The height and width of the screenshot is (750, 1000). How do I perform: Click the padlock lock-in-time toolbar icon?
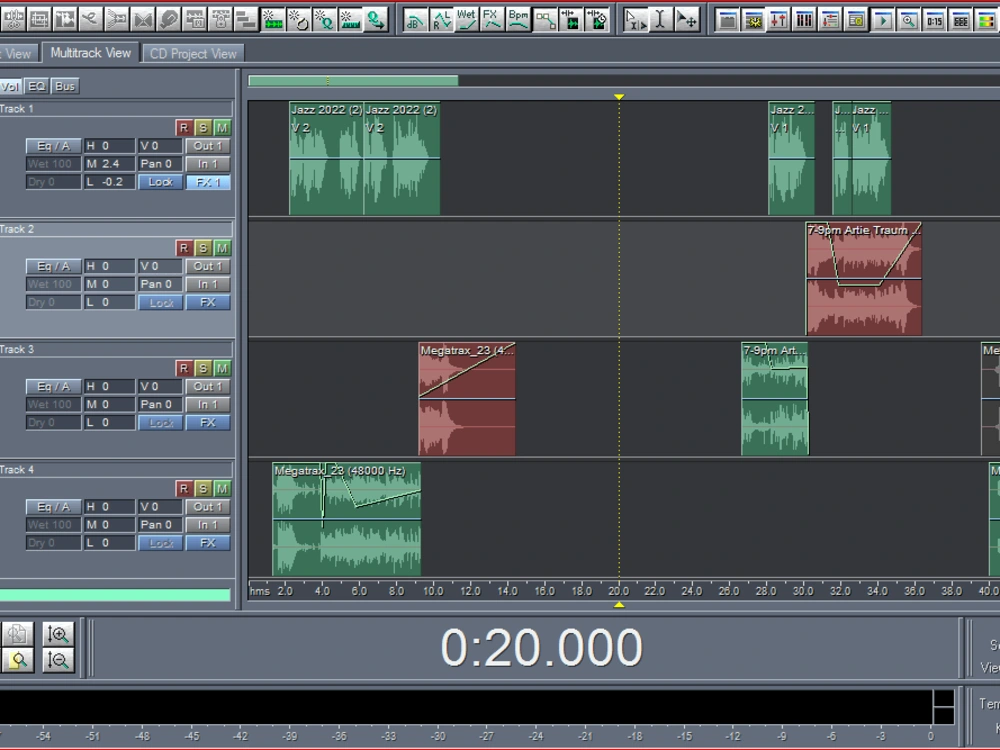pos(221,19)
